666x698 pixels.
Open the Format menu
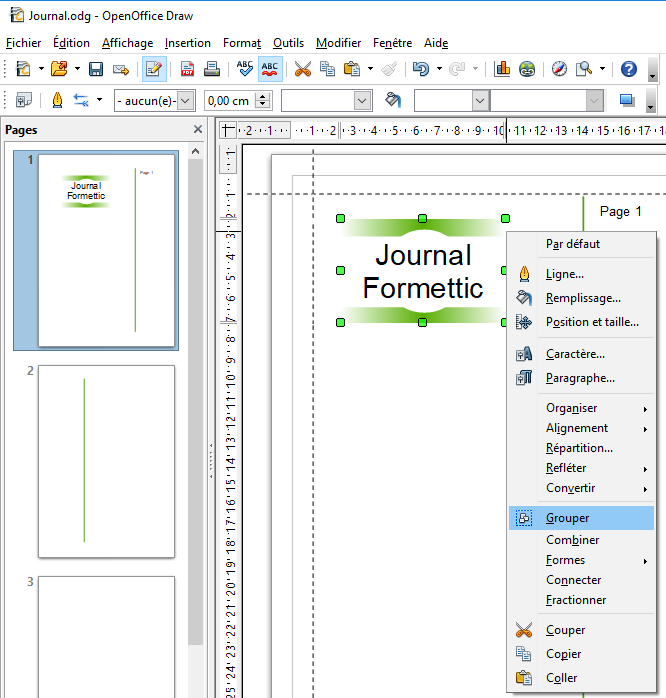coord(242,43)
